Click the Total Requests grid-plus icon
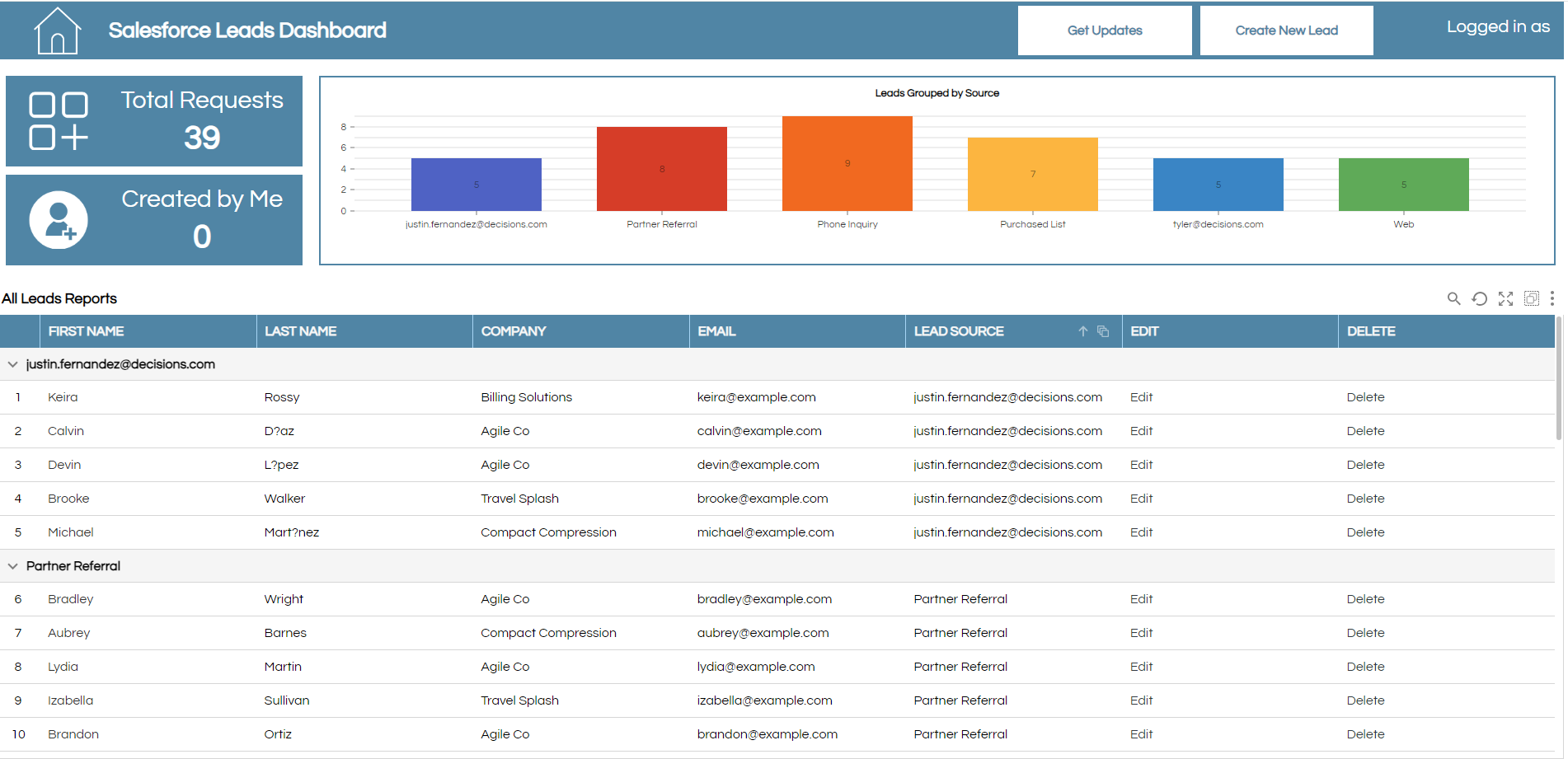Image resolution: width=1568 pixels, height=759 pixels. (59, 120)
